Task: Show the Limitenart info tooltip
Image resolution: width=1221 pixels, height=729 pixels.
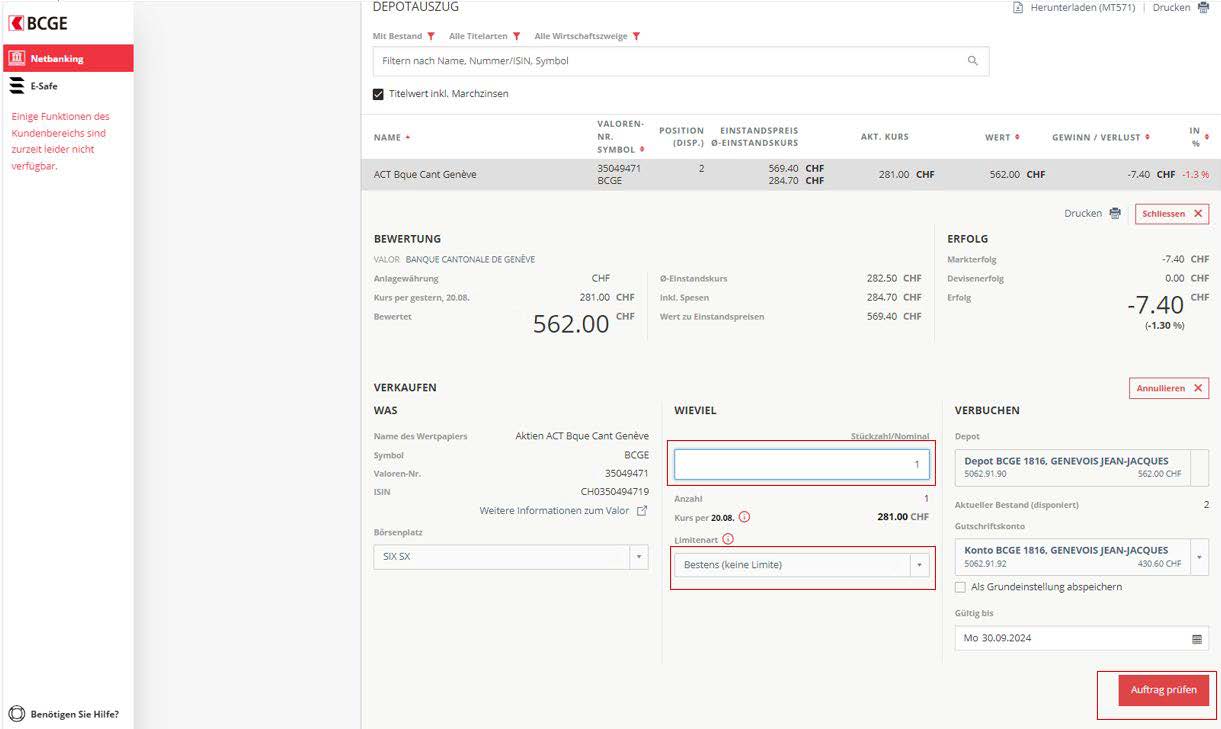Action: pyautogui.click(x=728, y=539)
